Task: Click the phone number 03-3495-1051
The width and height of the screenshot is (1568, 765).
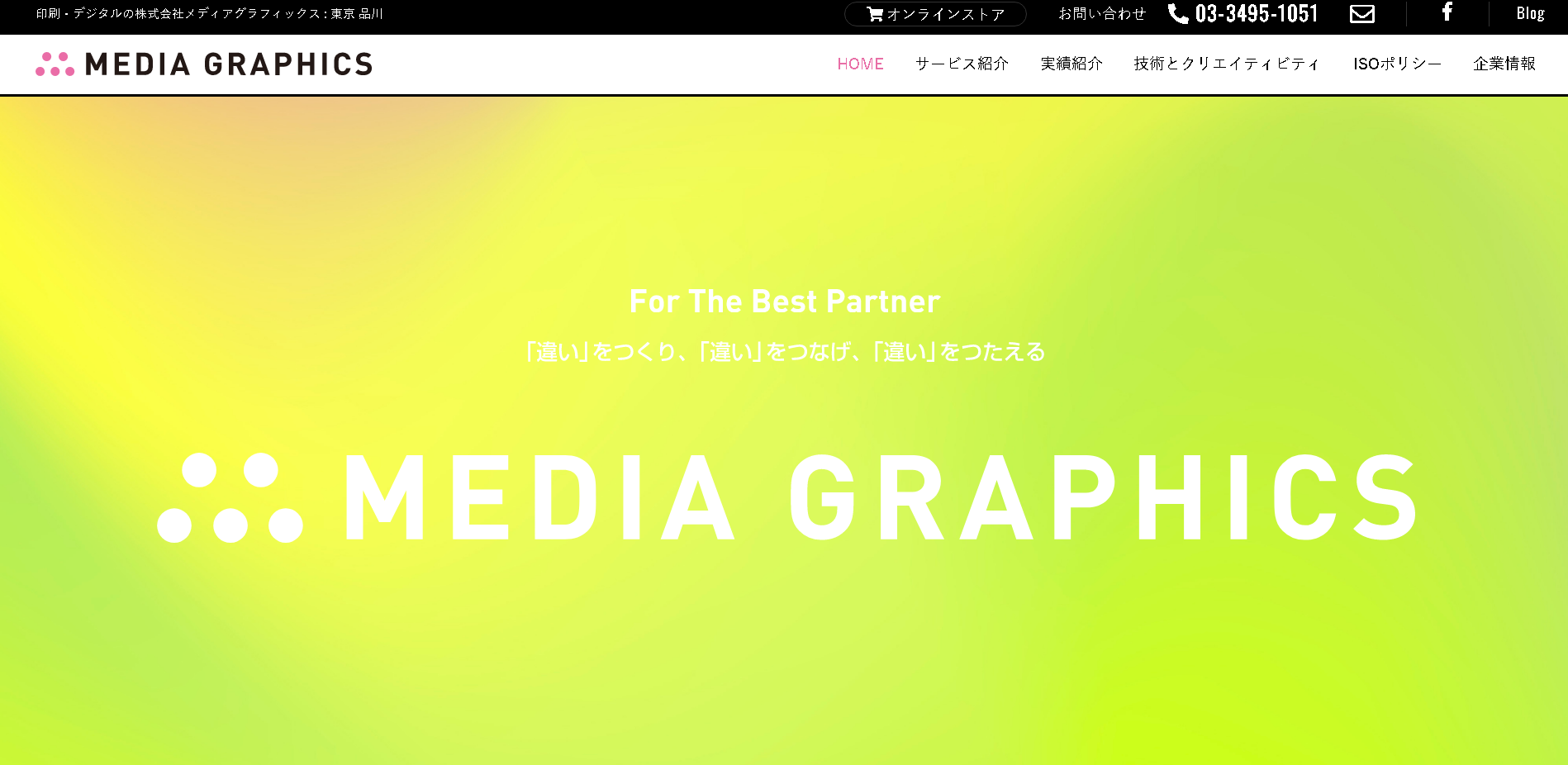Action: tap(1257, 14)
